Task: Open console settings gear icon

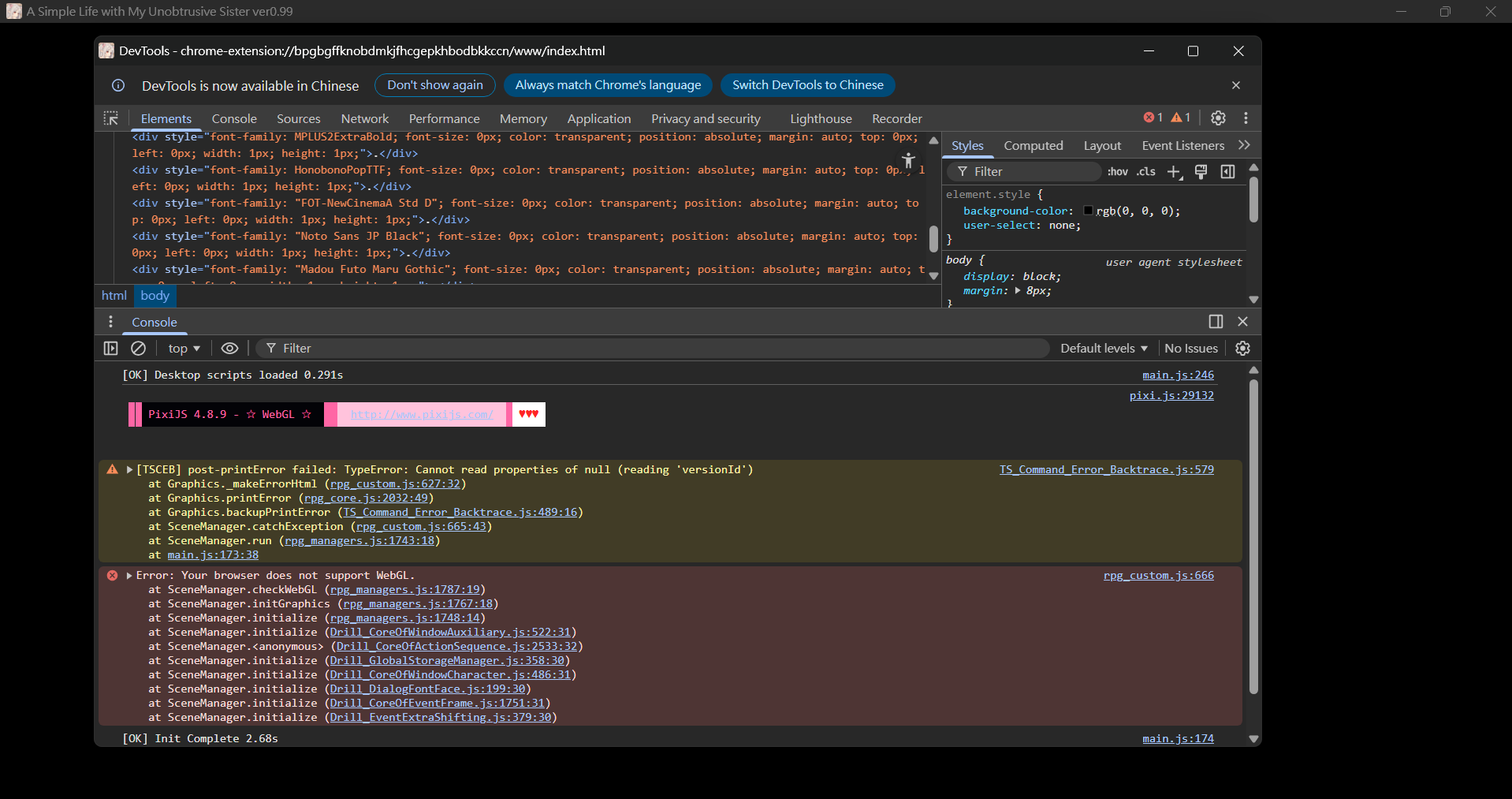Action: [1242, 348]
